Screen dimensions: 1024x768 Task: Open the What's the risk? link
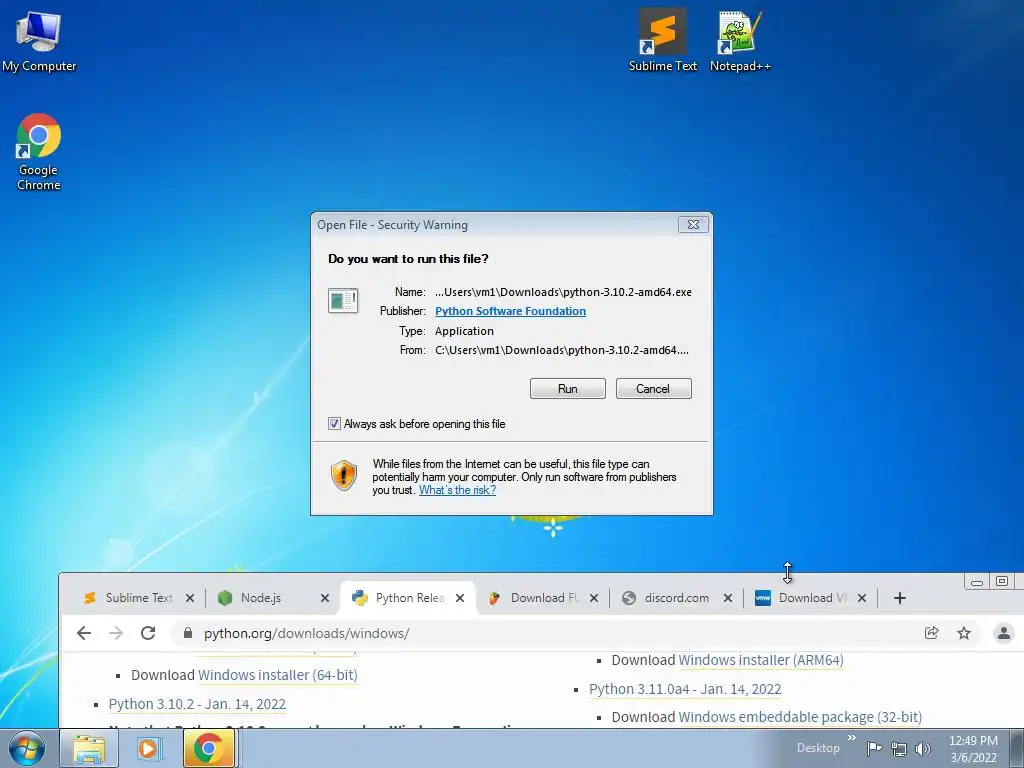point(457,490)
